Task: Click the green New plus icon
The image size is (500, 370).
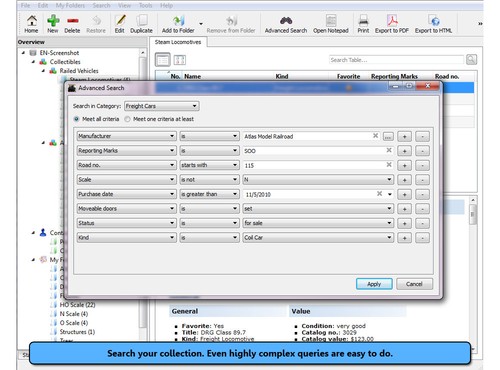Action: [53, 21]
